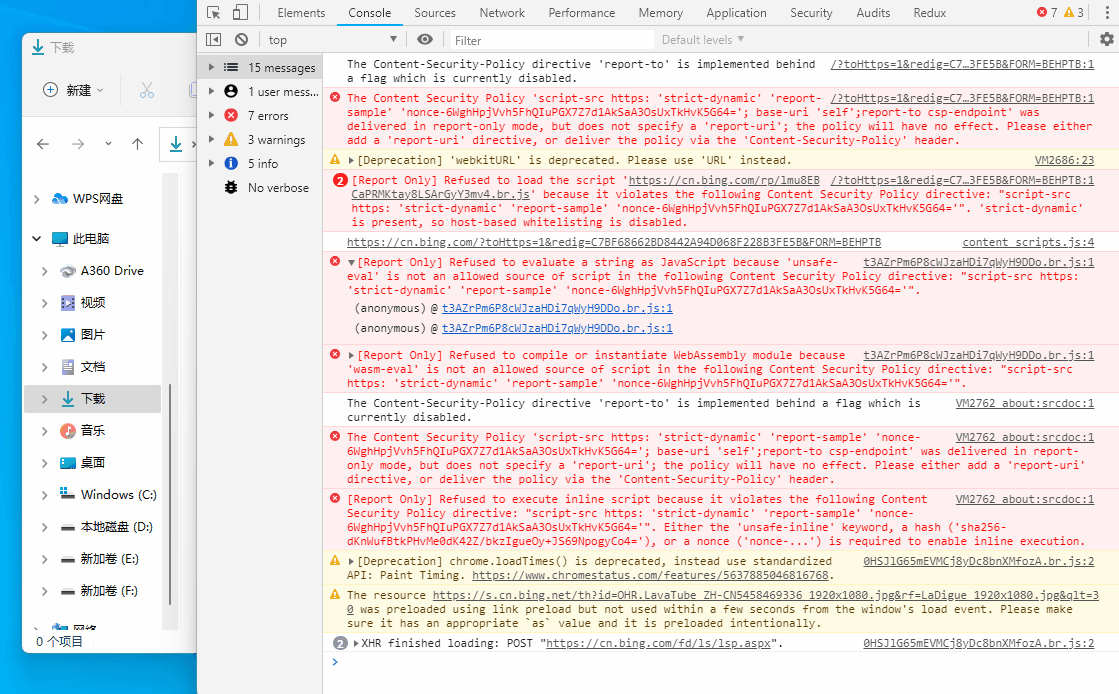Open recent locations dropdown in explorer
Viewport: 1119px width, 694px height.
pyautogui.click(x=108, y=144)
